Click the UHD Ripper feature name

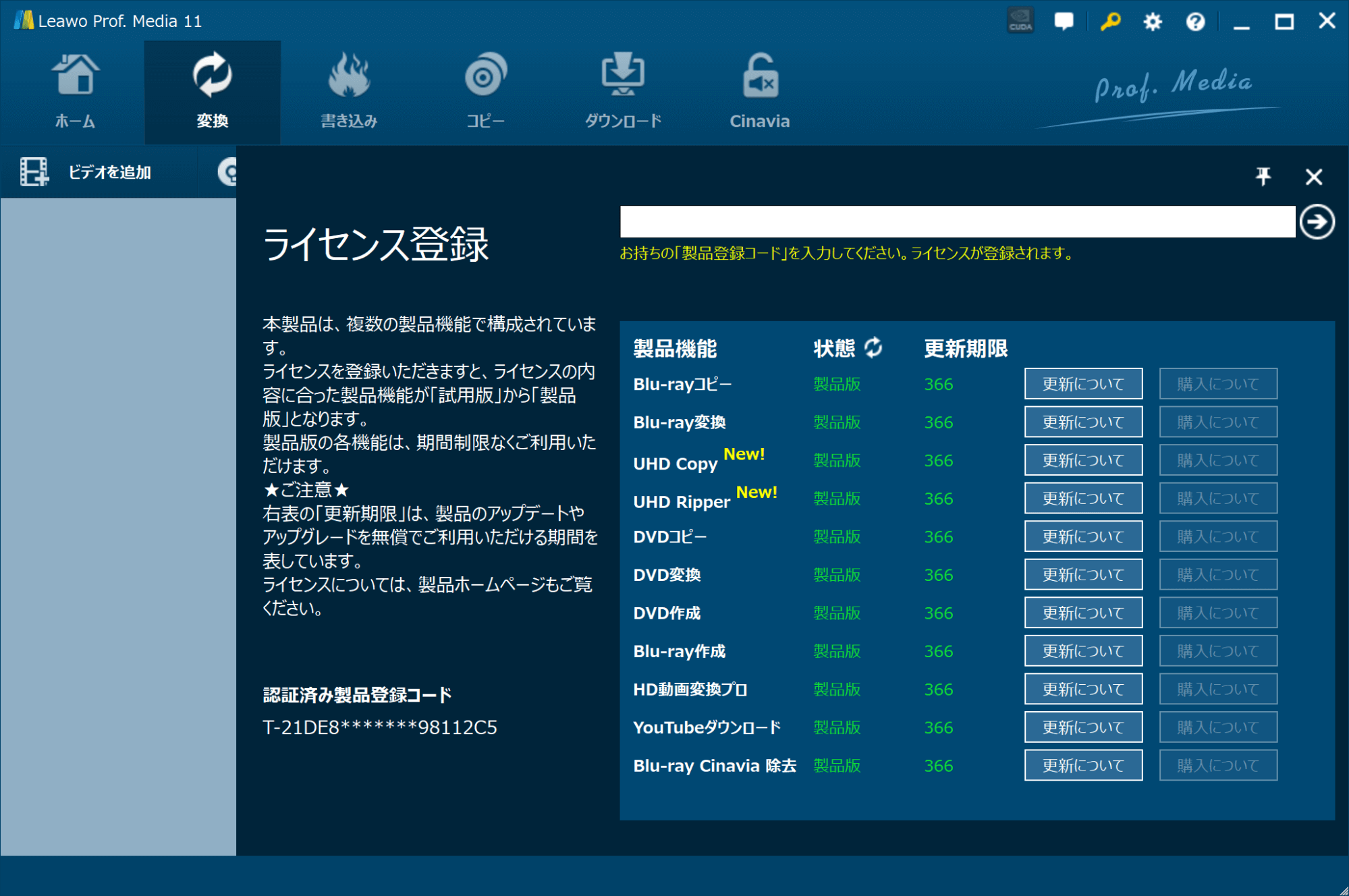[x=682, y=502]
